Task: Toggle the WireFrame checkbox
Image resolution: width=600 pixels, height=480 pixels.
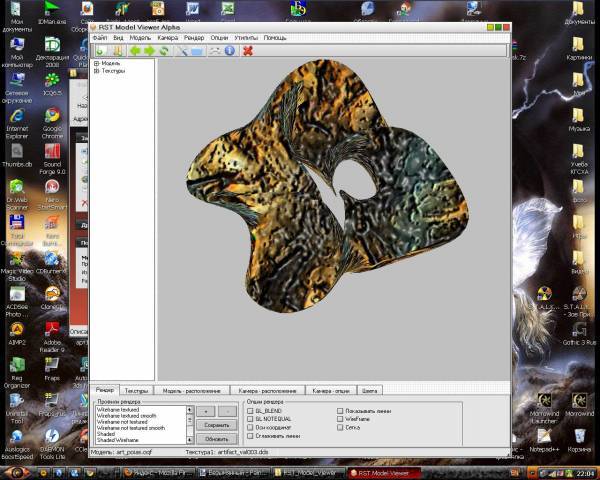Action: 340,419
